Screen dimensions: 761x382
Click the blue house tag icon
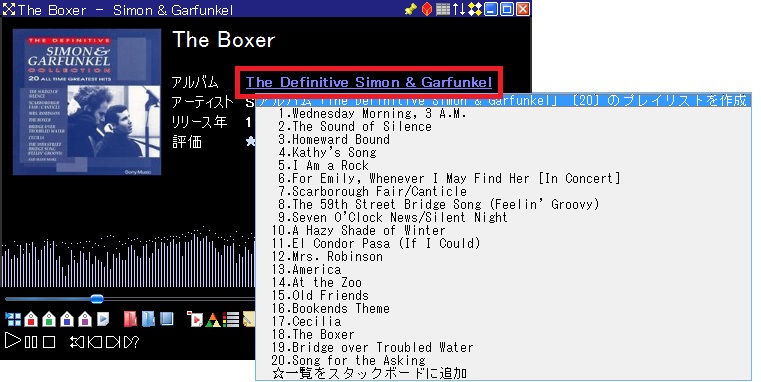67,319
